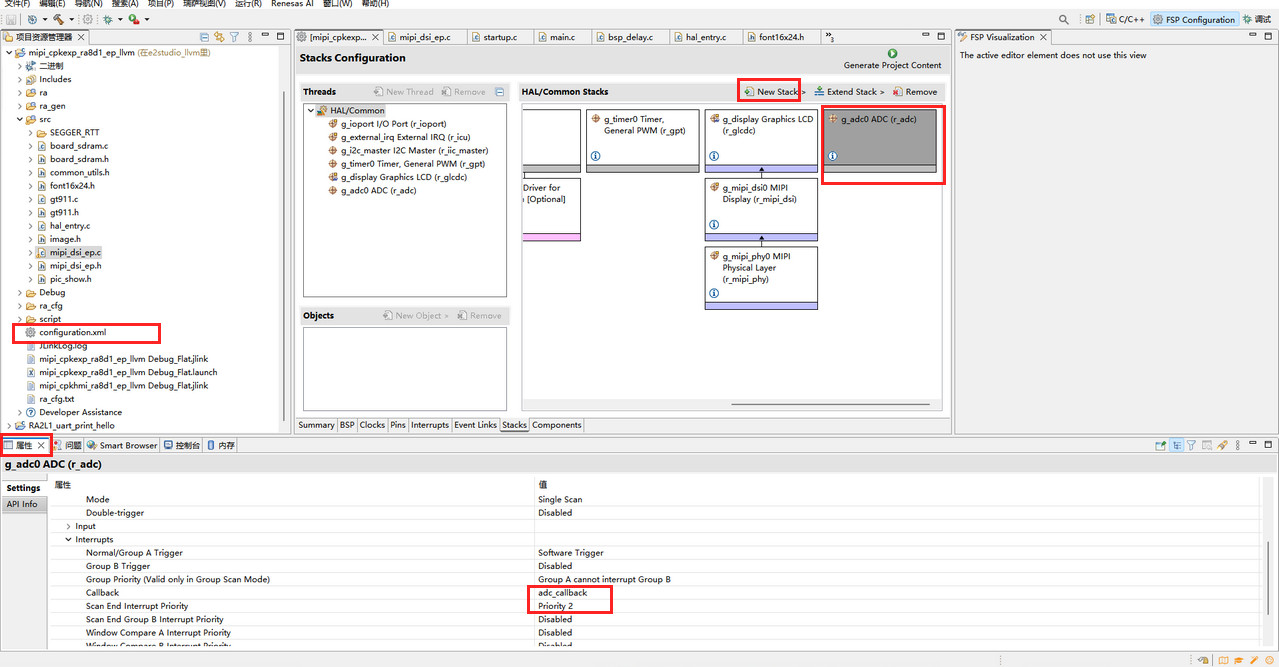Expand the Input property group
The width and height of the screenshot is (1279, 667).
[68, 526]
